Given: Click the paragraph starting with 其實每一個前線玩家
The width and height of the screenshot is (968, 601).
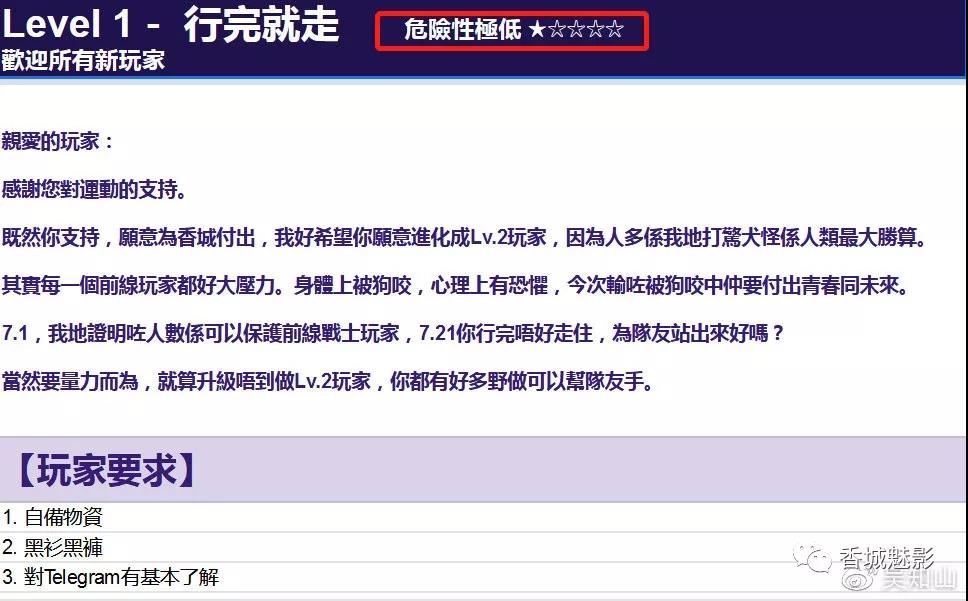Looking at the screenshot, I should tap(455, 286).
